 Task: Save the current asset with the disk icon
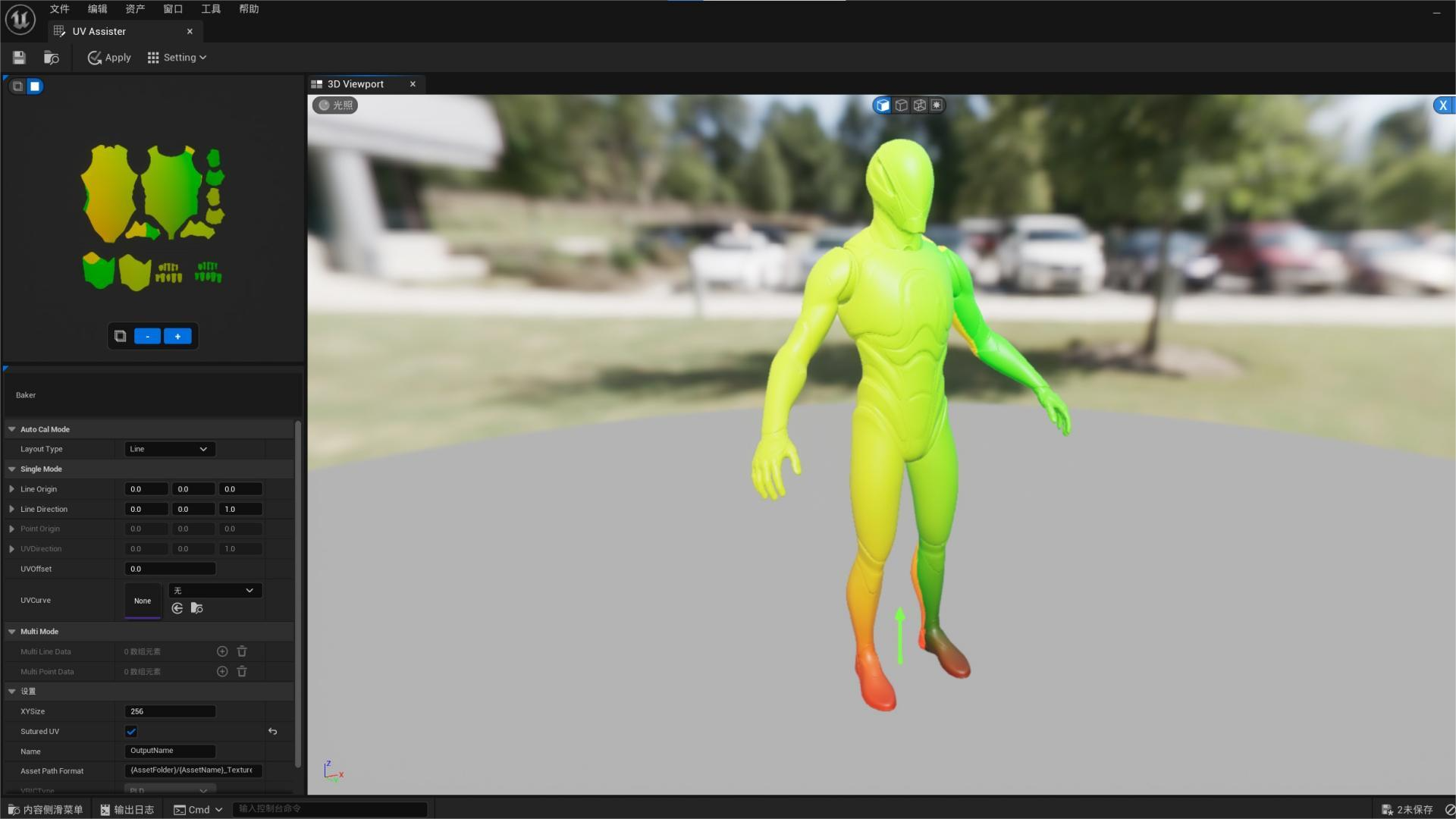19,58
